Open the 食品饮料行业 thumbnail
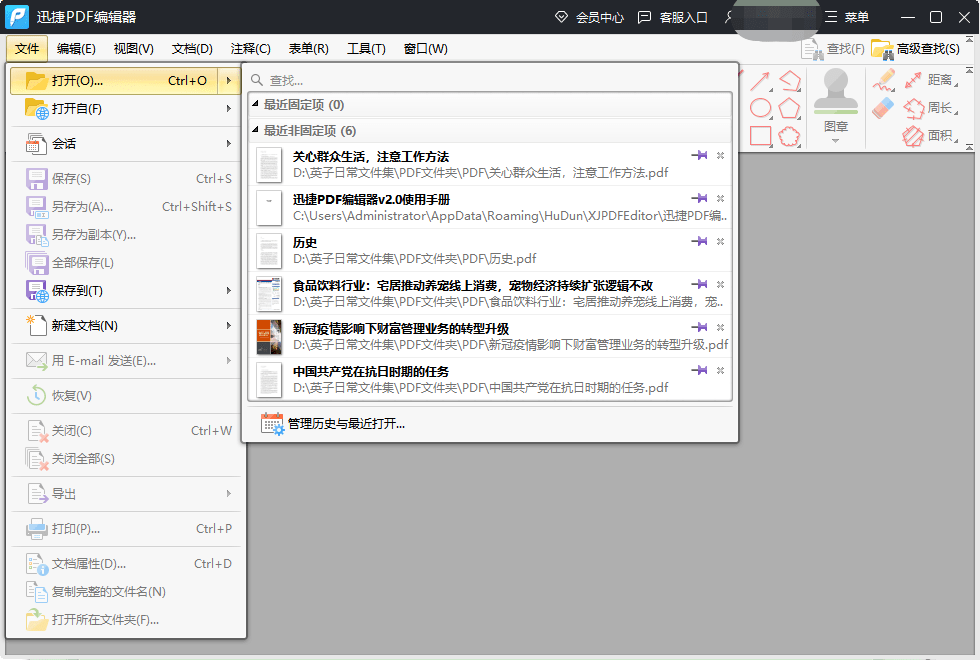This screenshot has width=980, height=660. click(x=269, y=294)
